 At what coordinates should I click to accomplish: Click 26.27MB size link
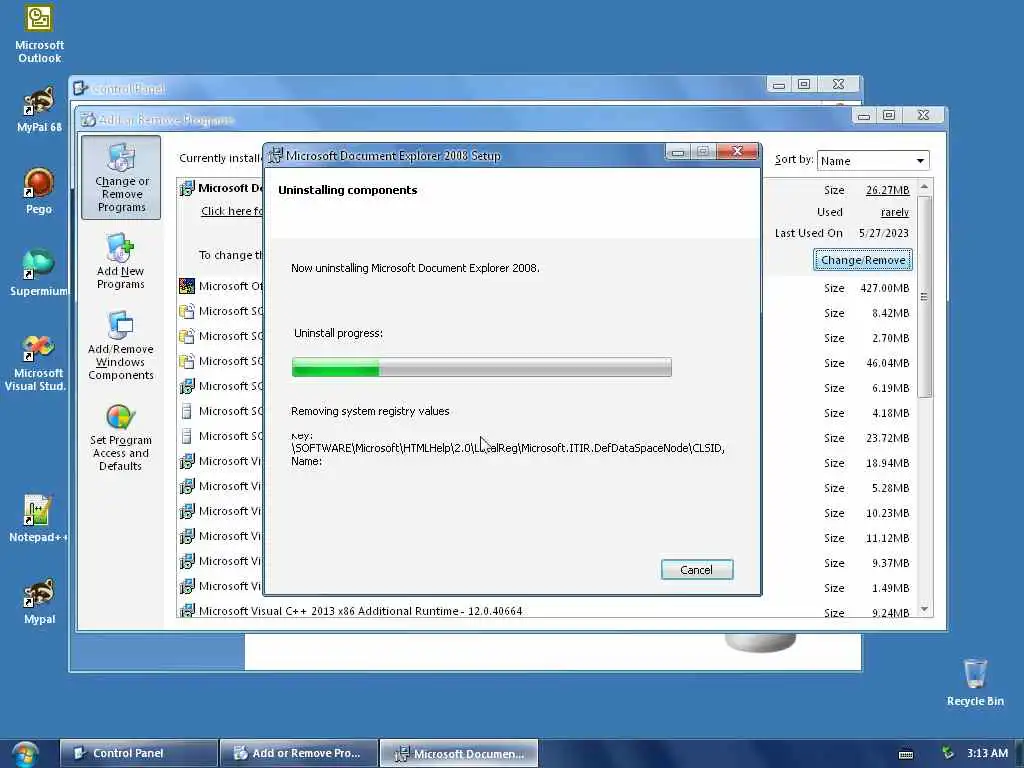(x=888, y=190)
